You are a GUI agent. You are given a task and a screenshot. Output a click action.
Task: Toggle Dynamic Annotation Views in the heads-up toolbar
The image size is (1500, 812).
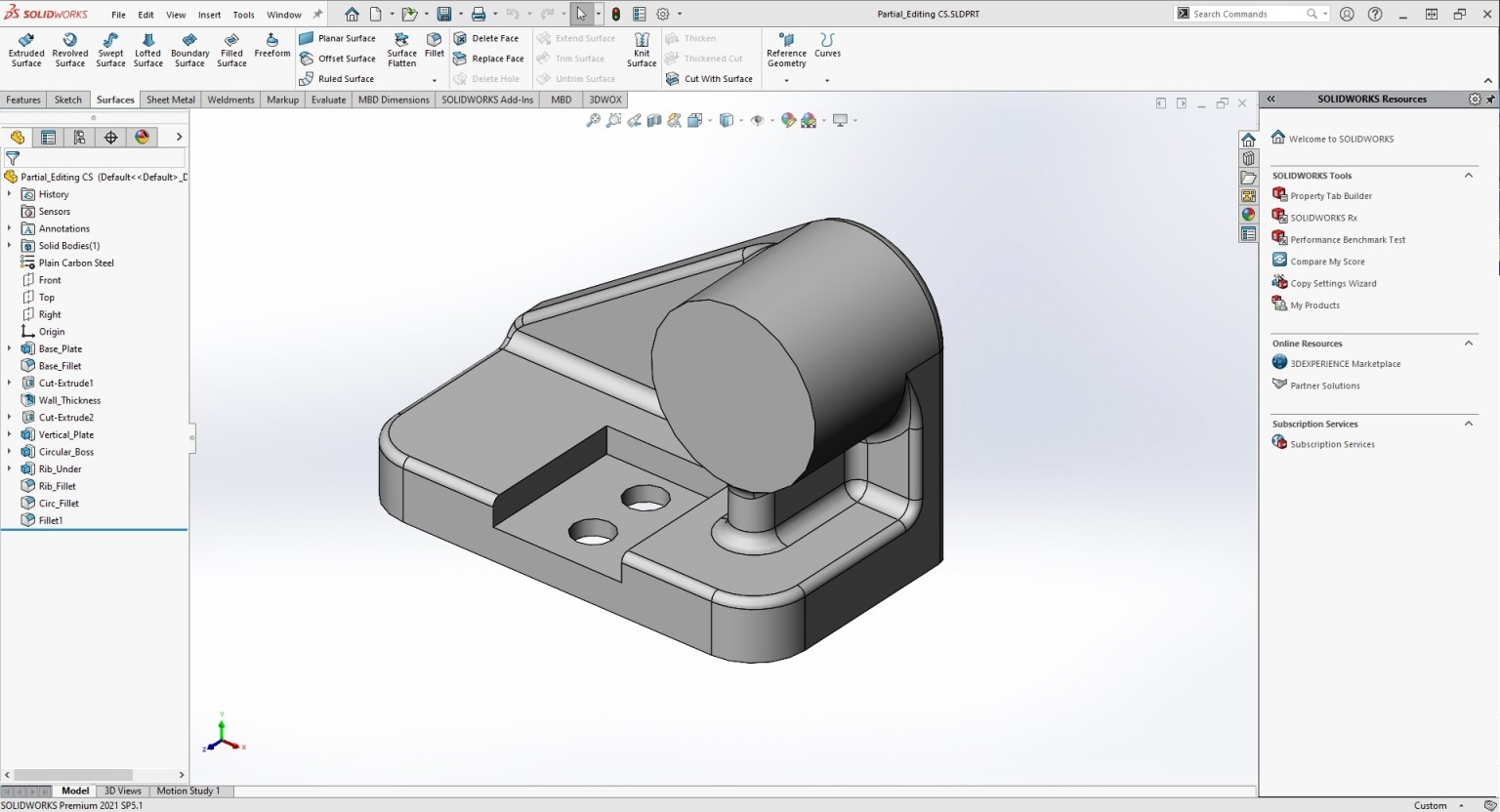[x=675, y=119]
